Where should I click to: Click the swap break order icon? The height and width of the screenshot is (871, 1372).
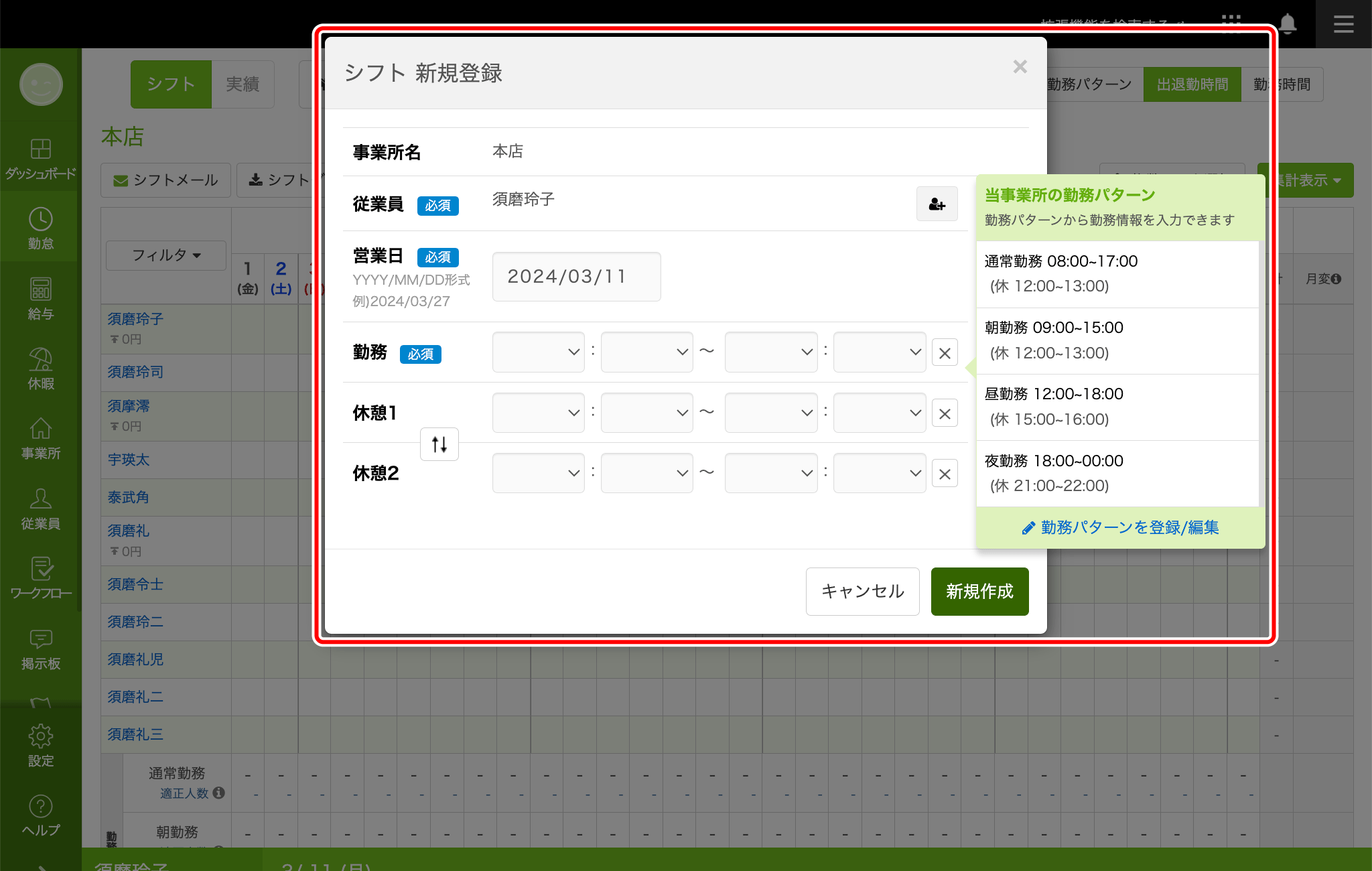[439, 444]
